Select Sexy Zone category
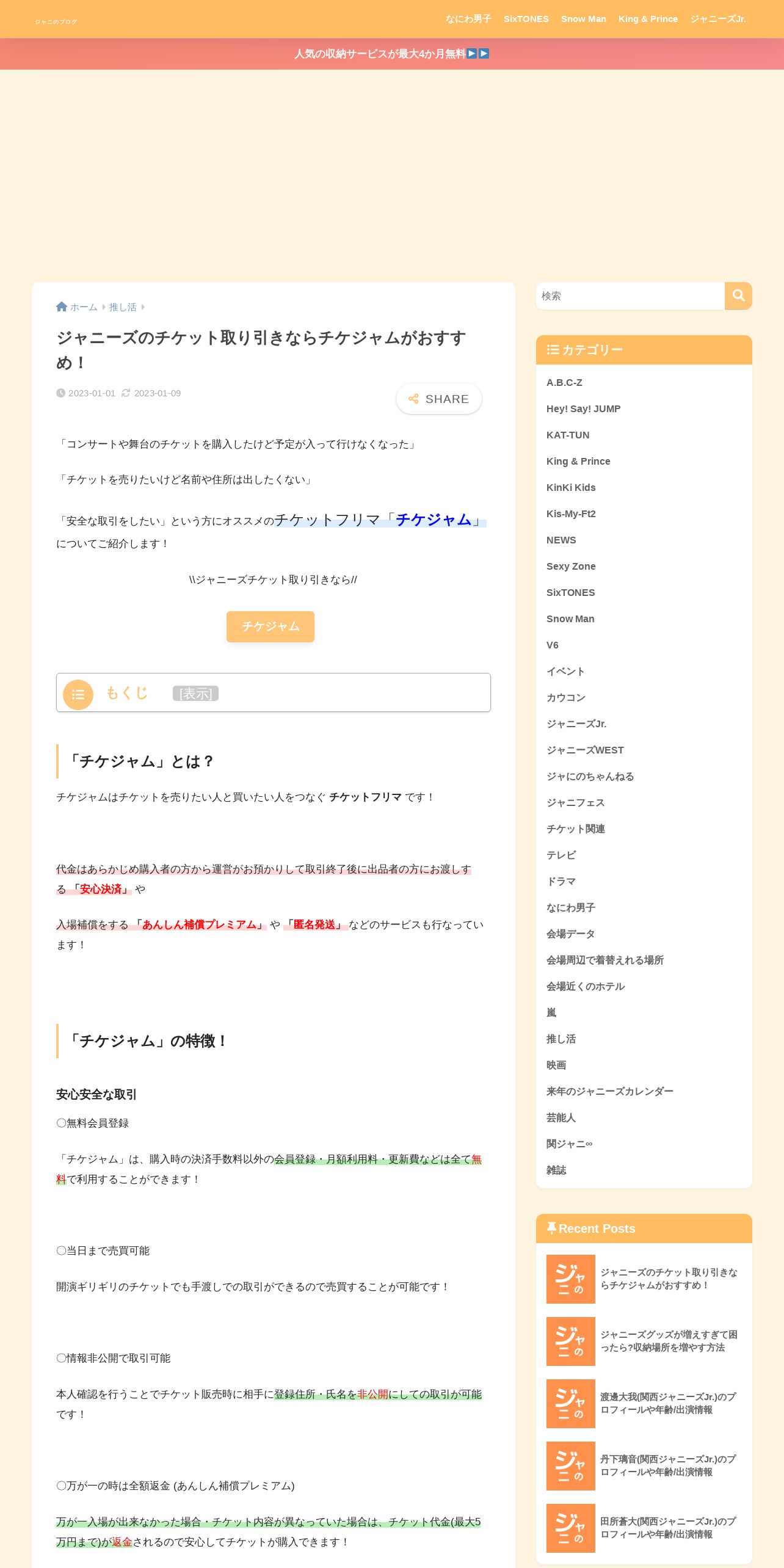The image size is (784, 1568). click(571, 566)
